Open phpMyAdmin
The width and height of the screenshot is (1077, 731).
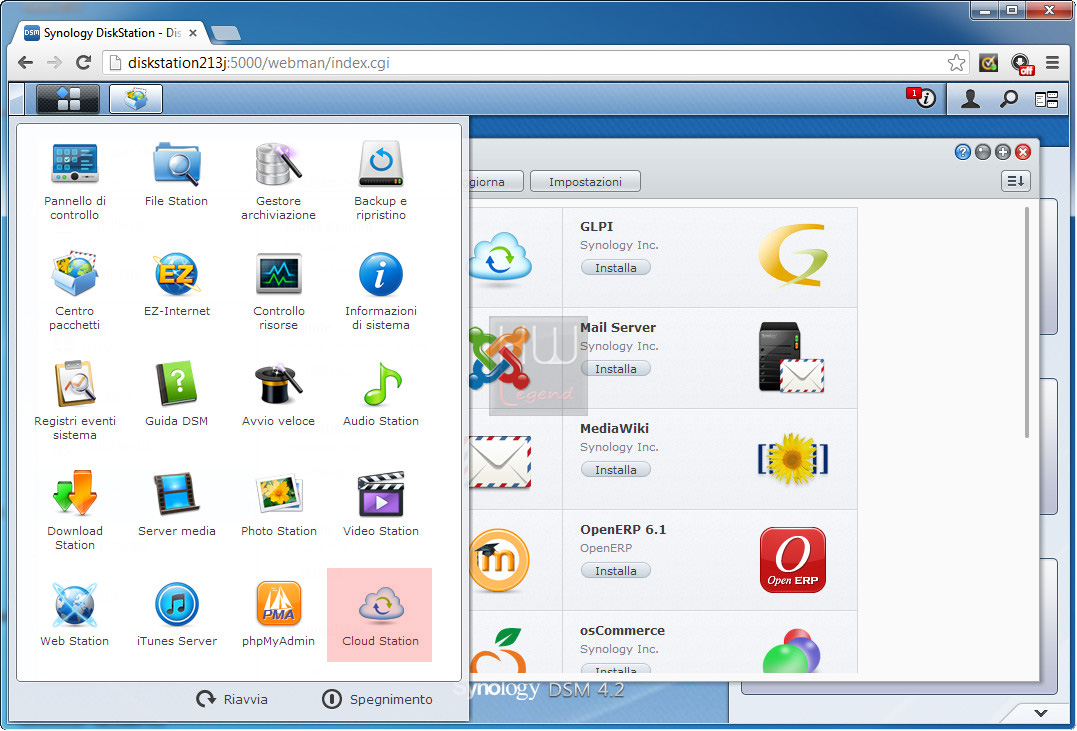278,614
